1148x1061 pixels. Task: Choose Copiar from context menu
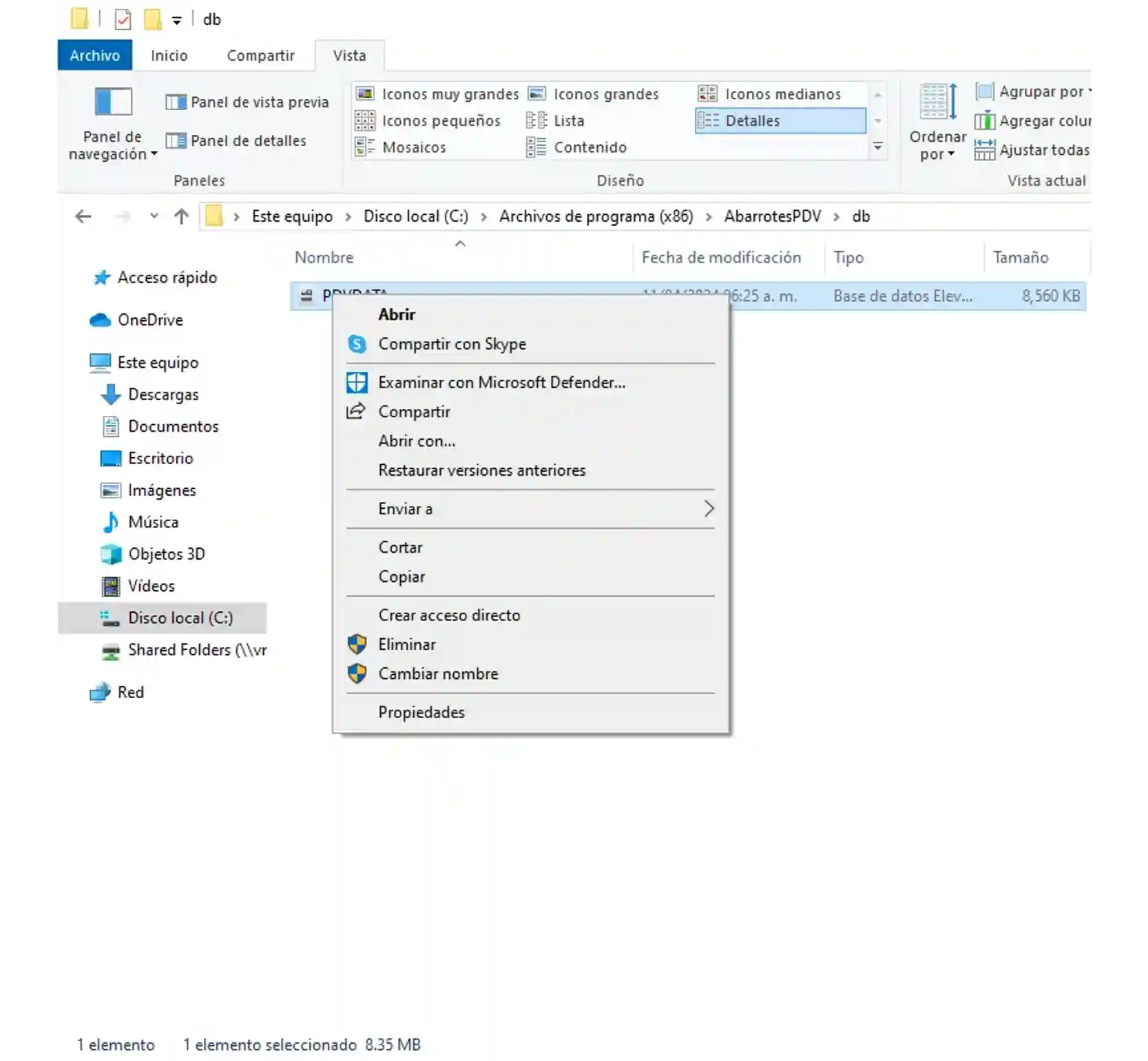[x=530, y=577]
